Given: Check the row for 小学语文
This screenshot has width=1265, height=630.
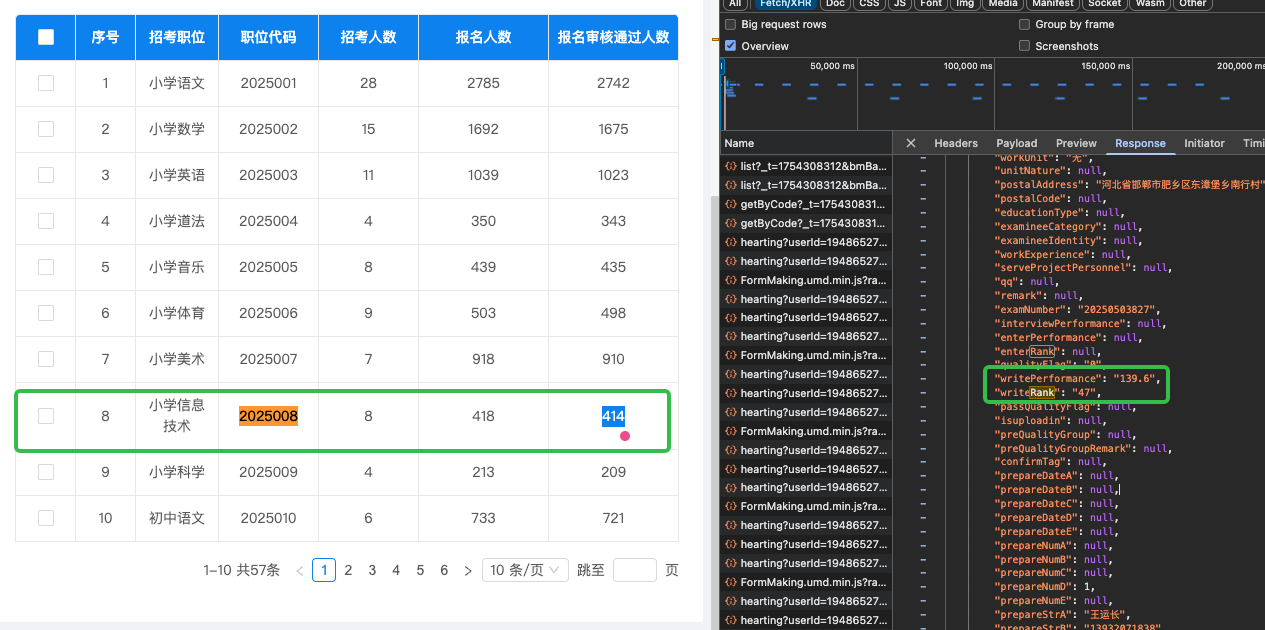Looking at the screenshot, I should coord(46,83).
